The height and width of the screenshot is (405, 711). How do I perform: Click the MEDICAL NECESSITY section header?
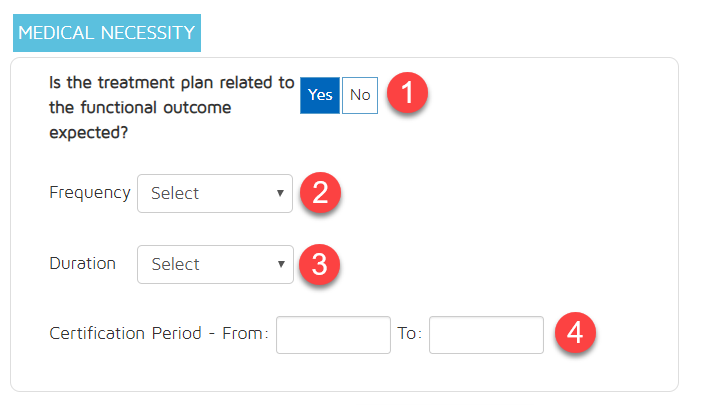[x=107, y=33]
